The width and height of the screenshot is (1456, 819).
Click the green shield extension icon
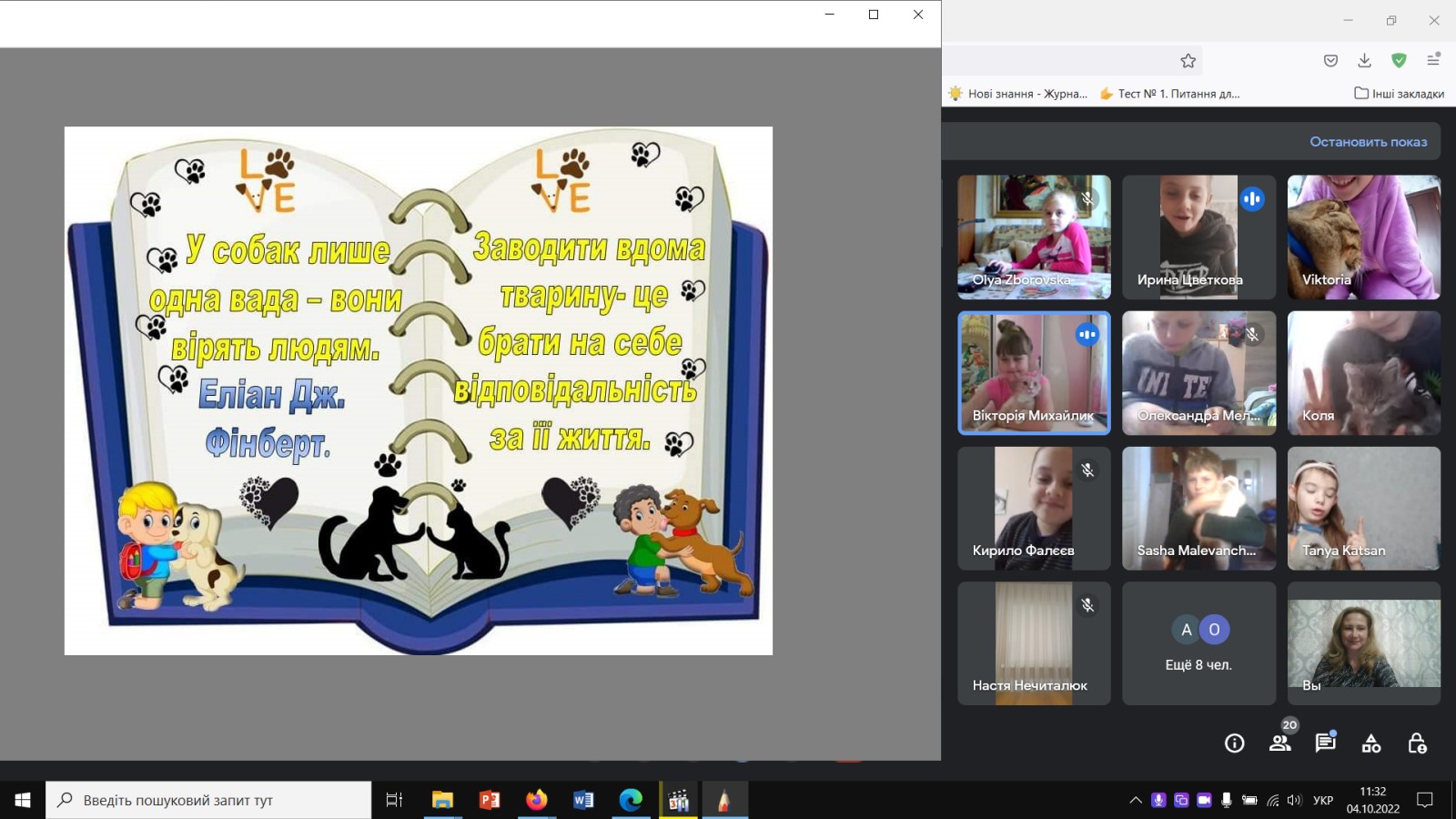(x=1399, y=61)
